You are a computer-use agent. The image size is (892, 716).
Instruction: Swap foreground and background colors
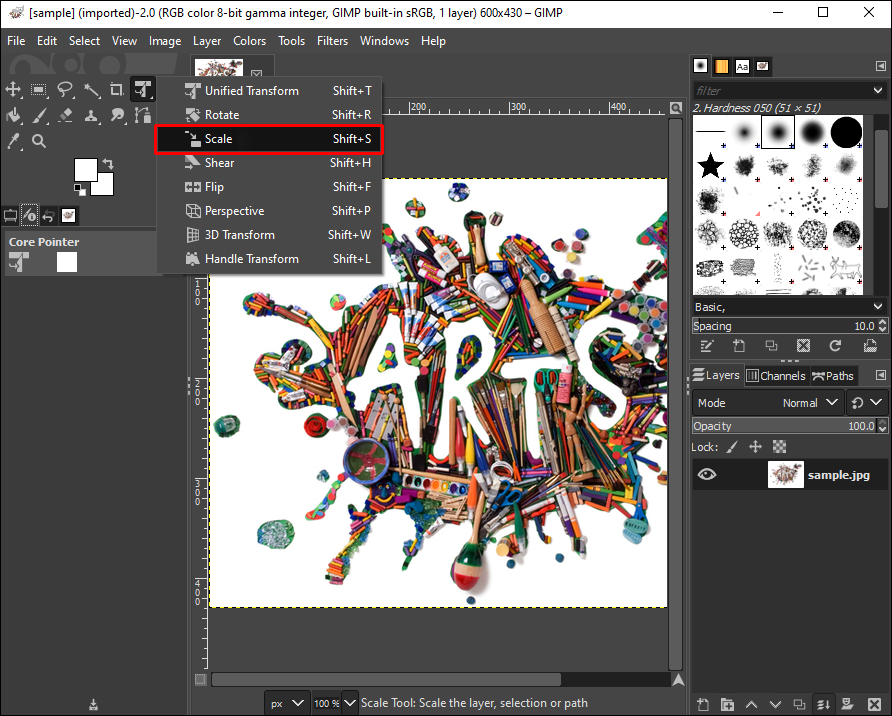107,163
